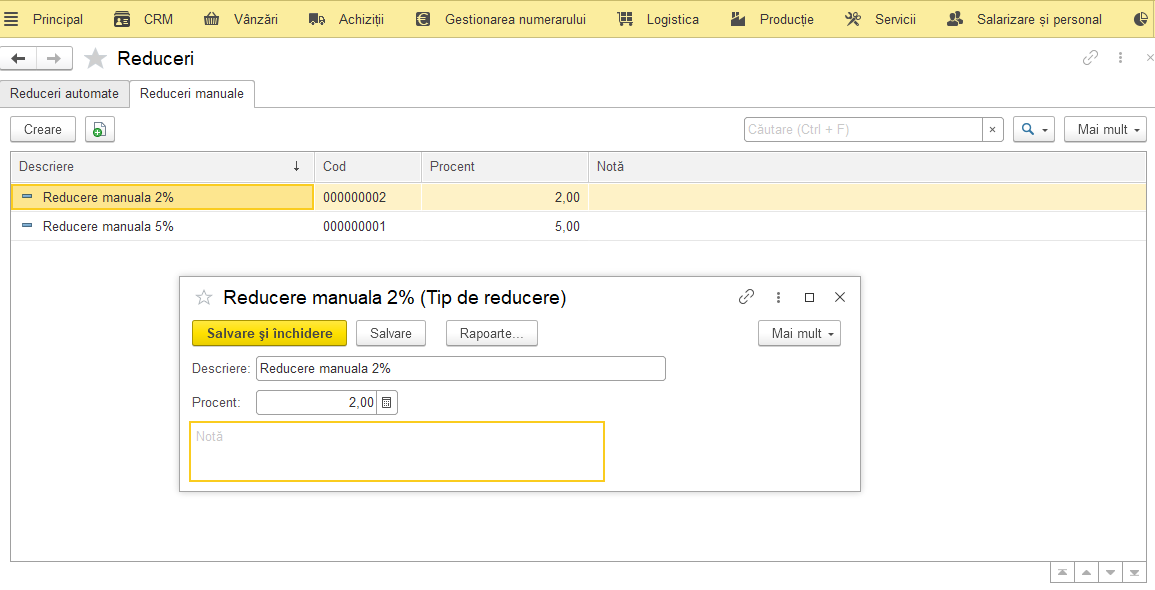1155x590 pixels.
Task: Open Gestionarea numerarului section
Action: [516, 19]
